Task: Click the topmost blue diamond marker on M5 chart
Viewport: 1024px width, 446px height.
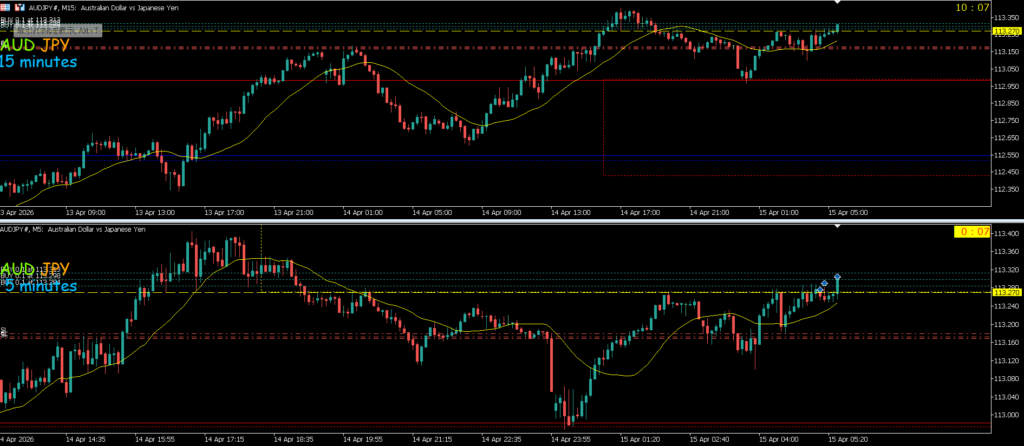Action: click(837, 276)
